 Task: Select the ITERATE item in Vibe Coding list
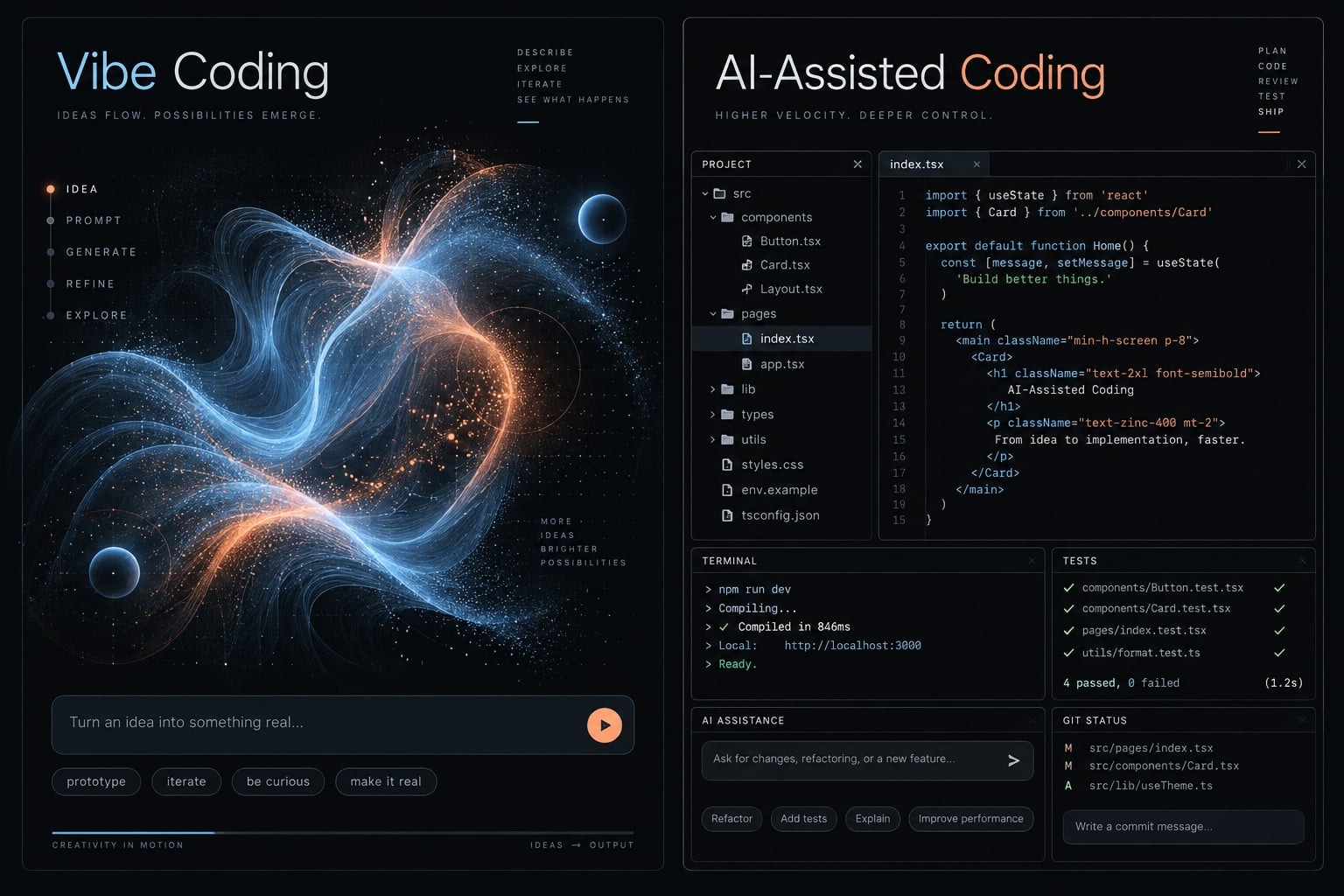coord(540,84)
